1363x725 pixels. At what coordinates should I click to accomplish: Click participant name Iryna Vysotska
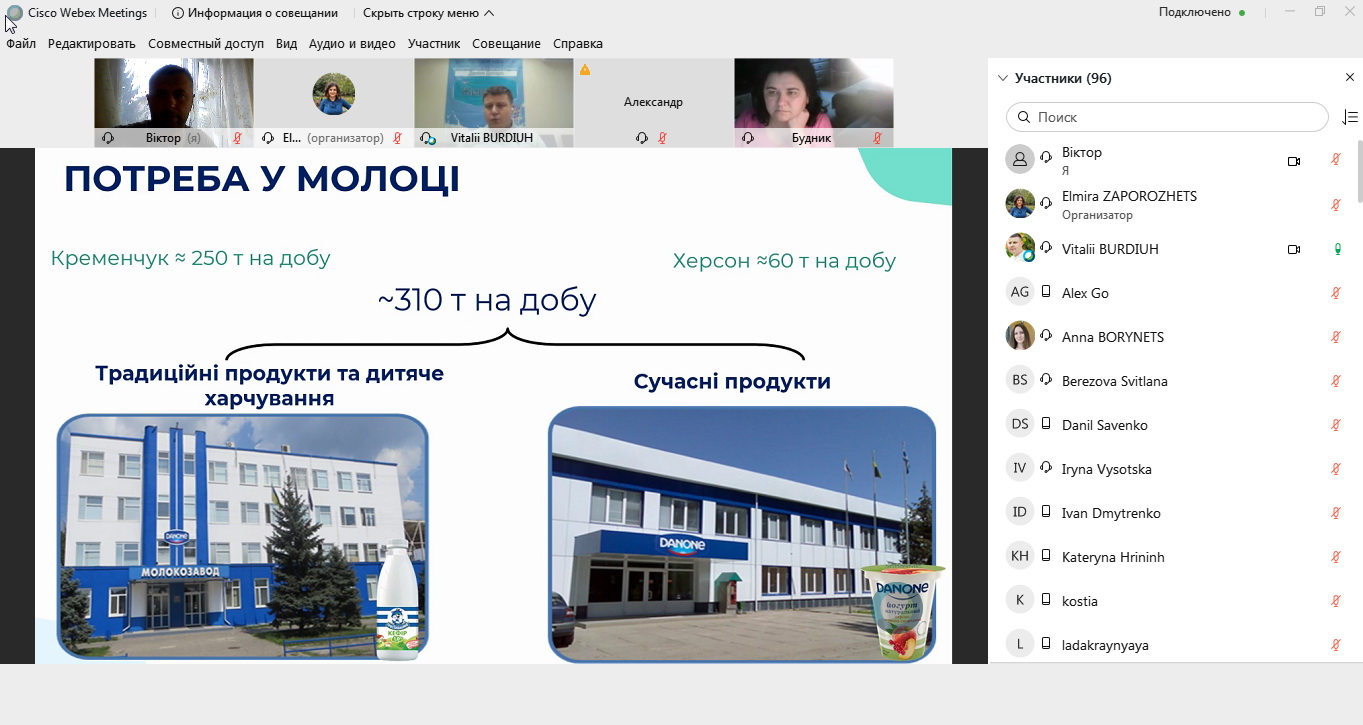1106,469
